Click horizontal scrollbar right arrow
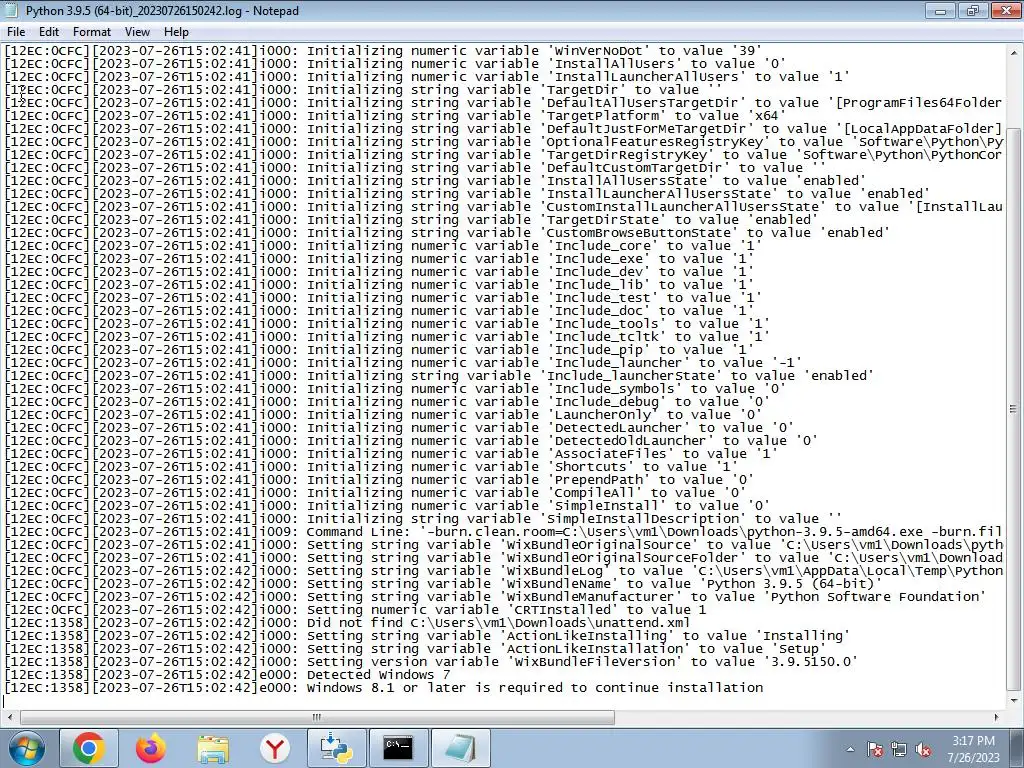Screen dimensions: 1024x768 point(997,717)
